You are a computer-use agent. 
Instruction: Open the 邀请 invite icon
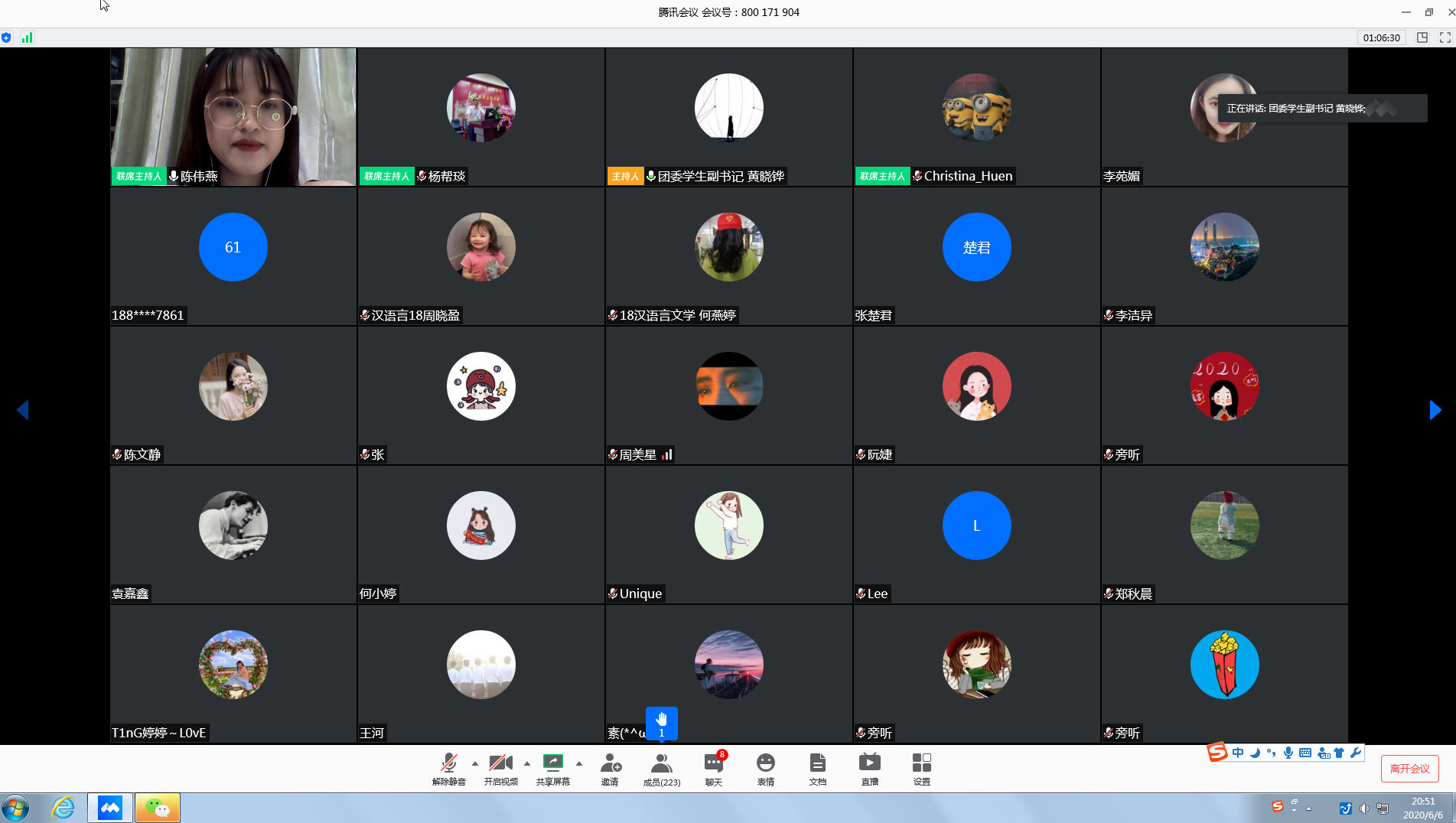click(x=610, y=768)
